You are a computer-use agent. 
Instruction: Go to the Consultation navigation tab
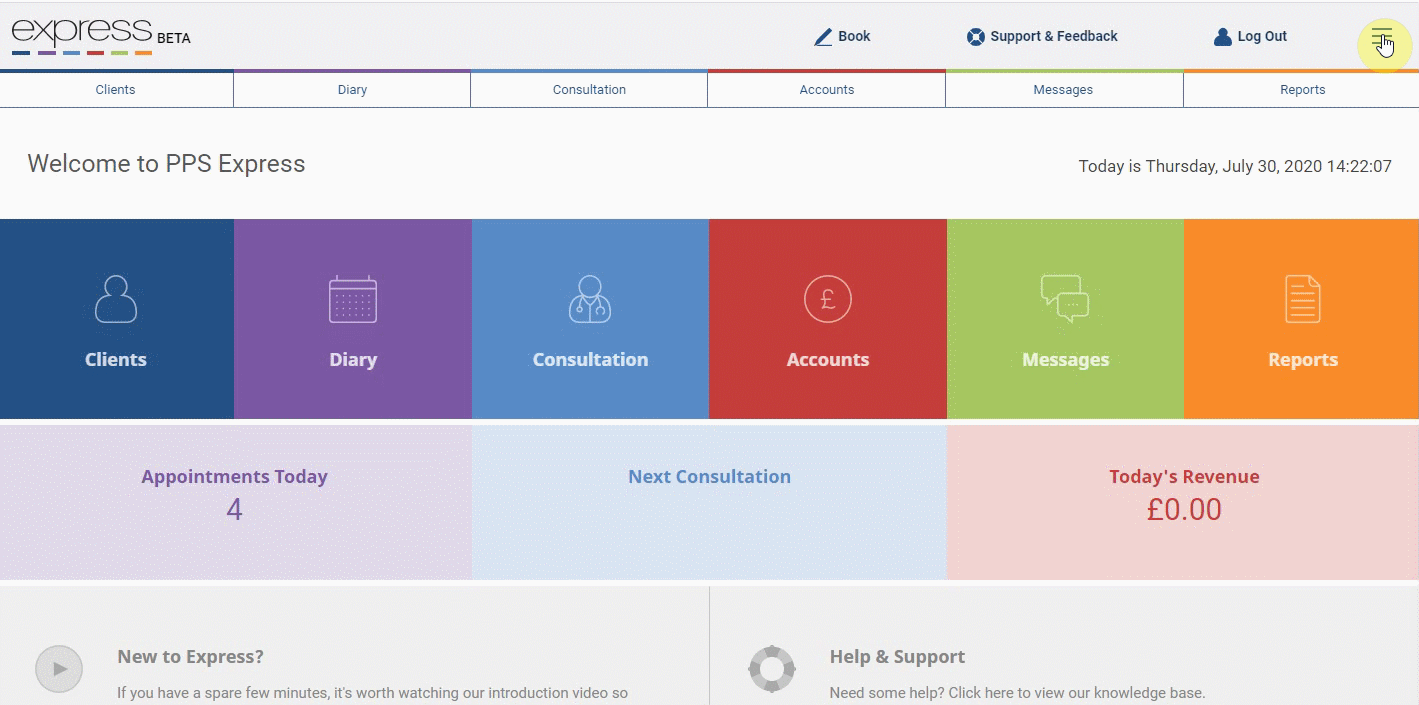[x=589, y=90]
